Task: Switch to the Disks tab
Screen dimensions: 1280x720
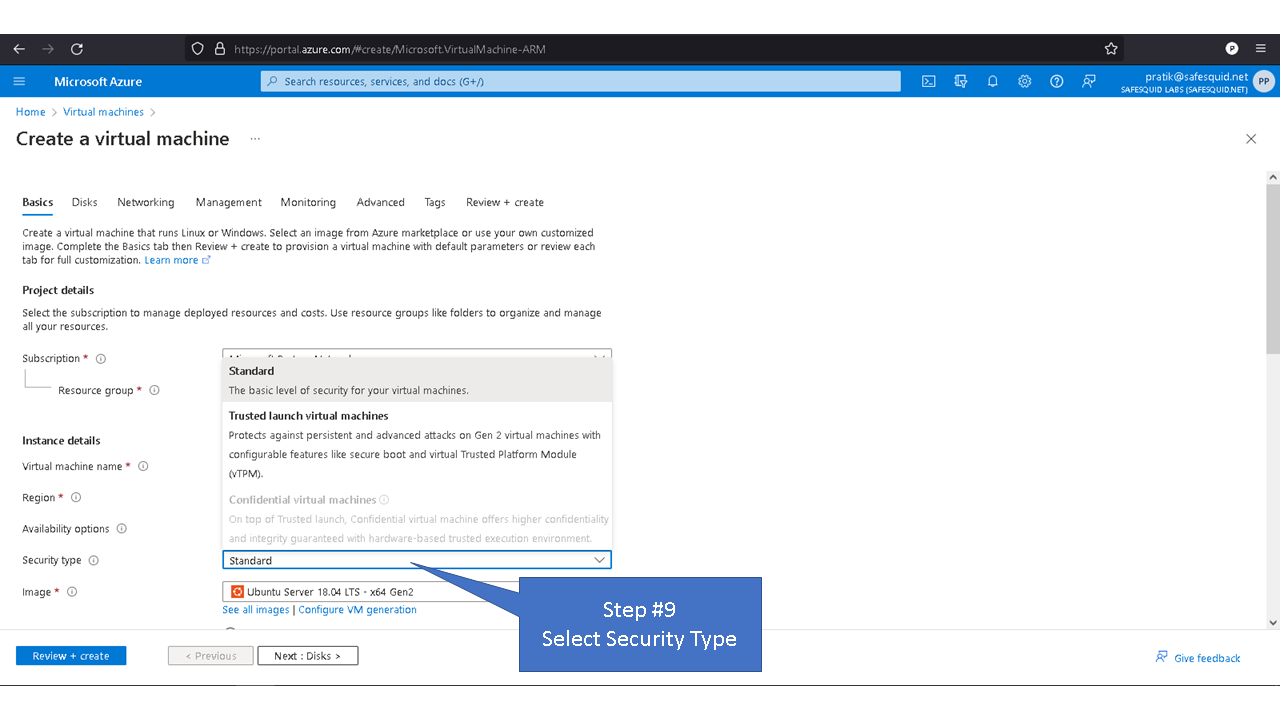Action: [x=85, y=202]
